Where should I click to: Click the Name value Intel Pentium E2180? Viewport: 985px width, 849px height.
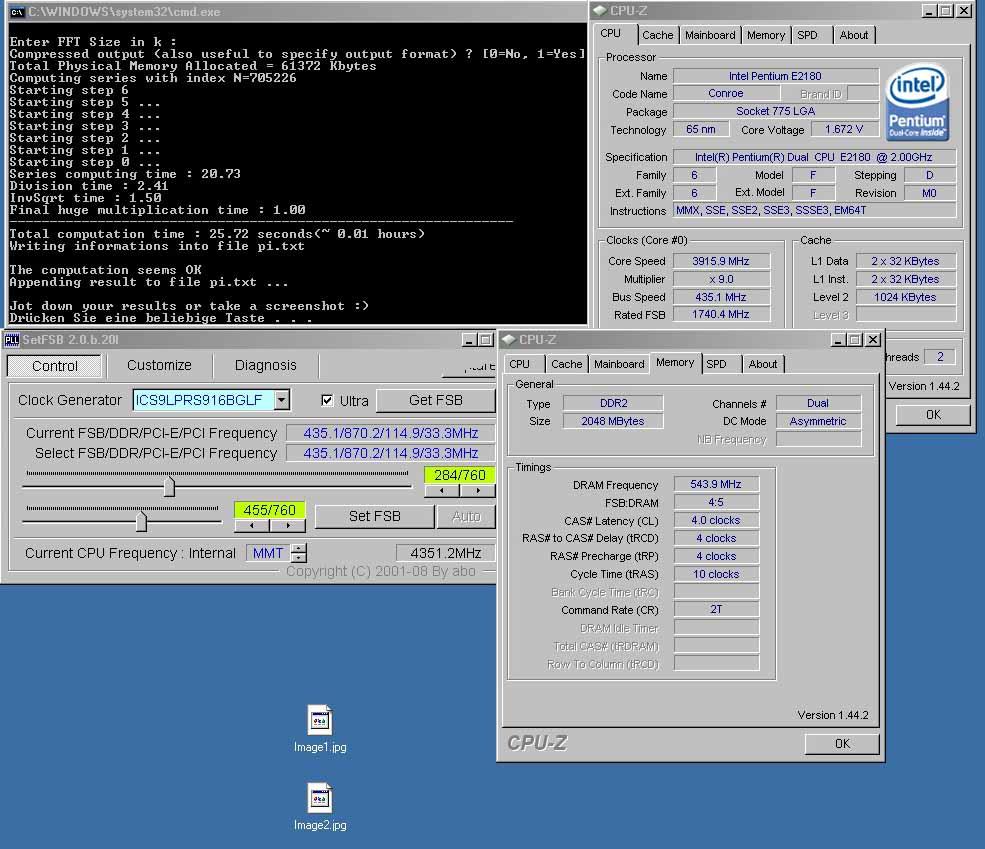[775, 76]
